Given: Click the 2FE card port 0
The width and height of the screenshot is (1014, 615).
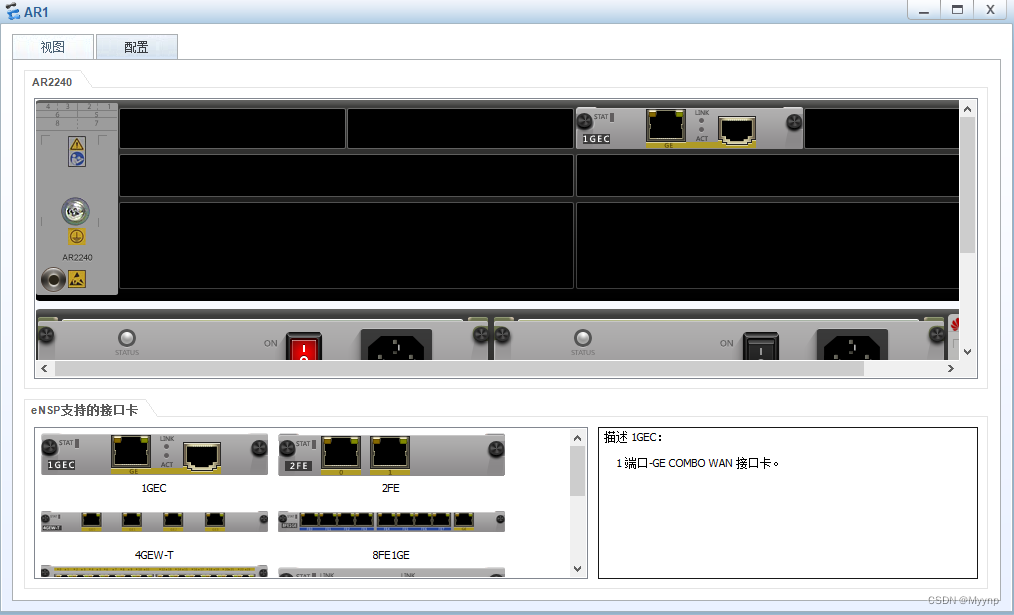Looking at the screenshot, I should pos(341,453).
